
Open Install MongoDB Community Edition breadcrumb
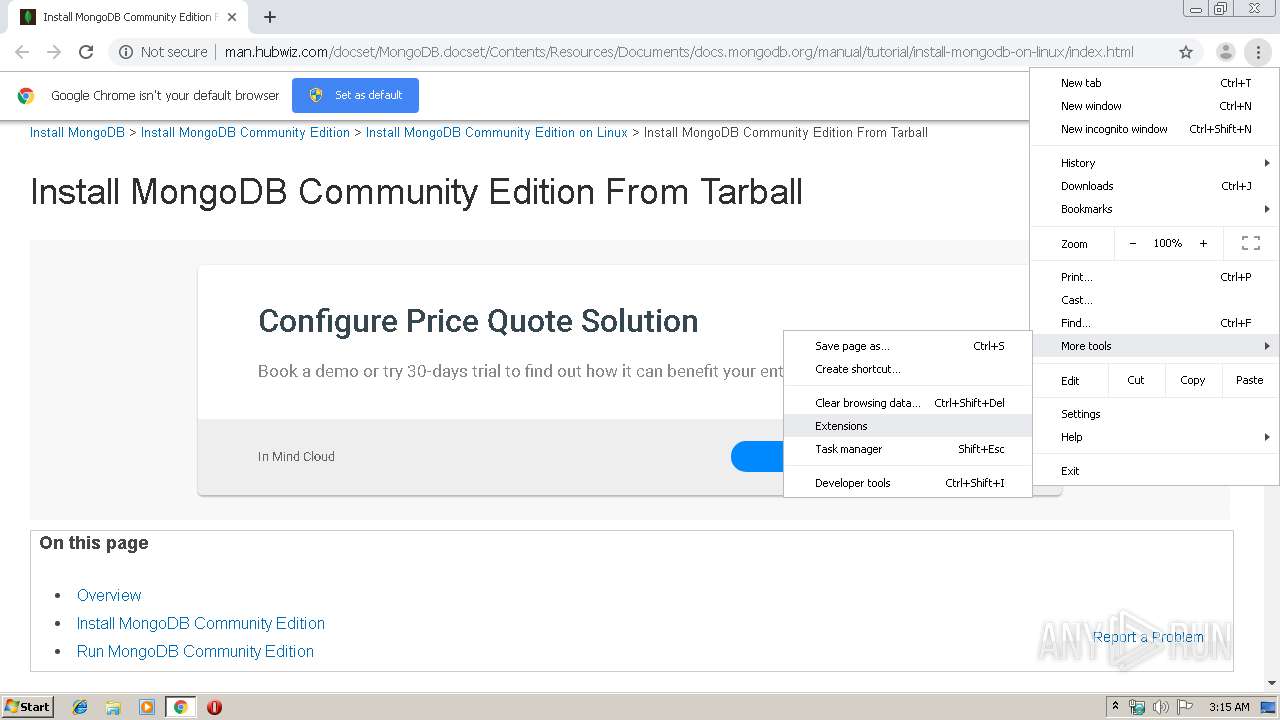click(245, 132)
